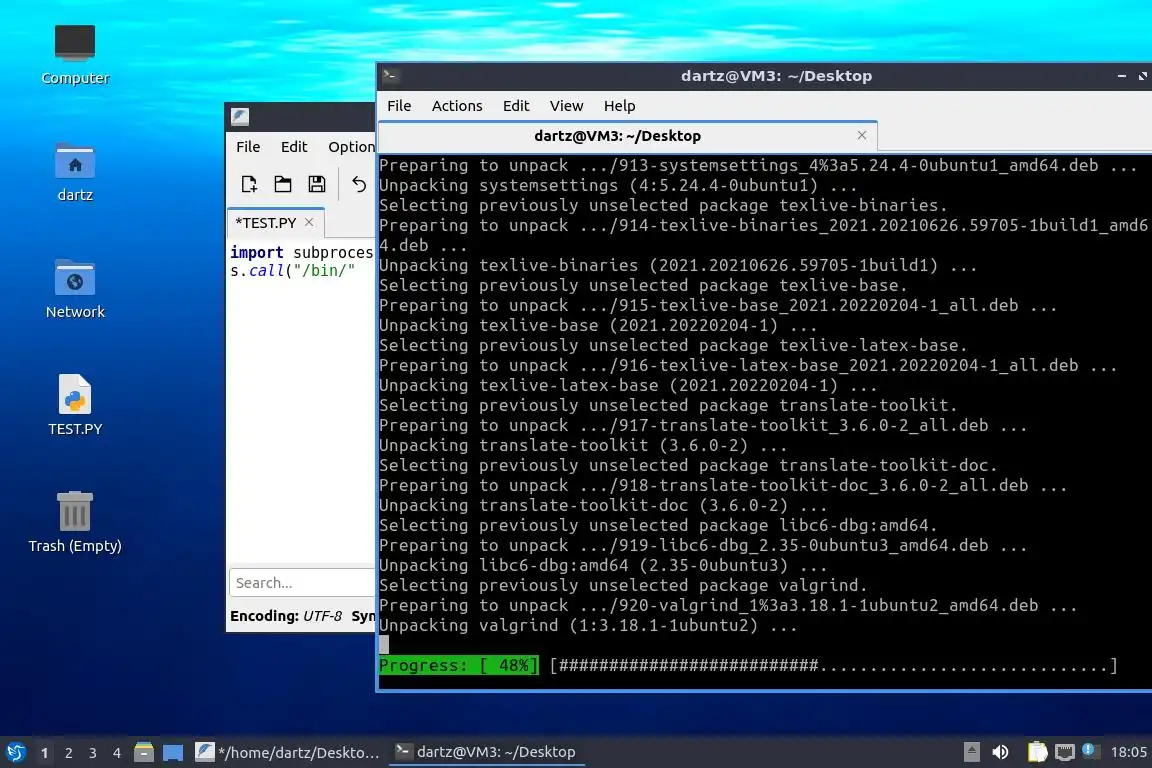The image size is (1152, 768).
Task: Click the 18:05 clock in the tray
Action: click(1128, 752)
